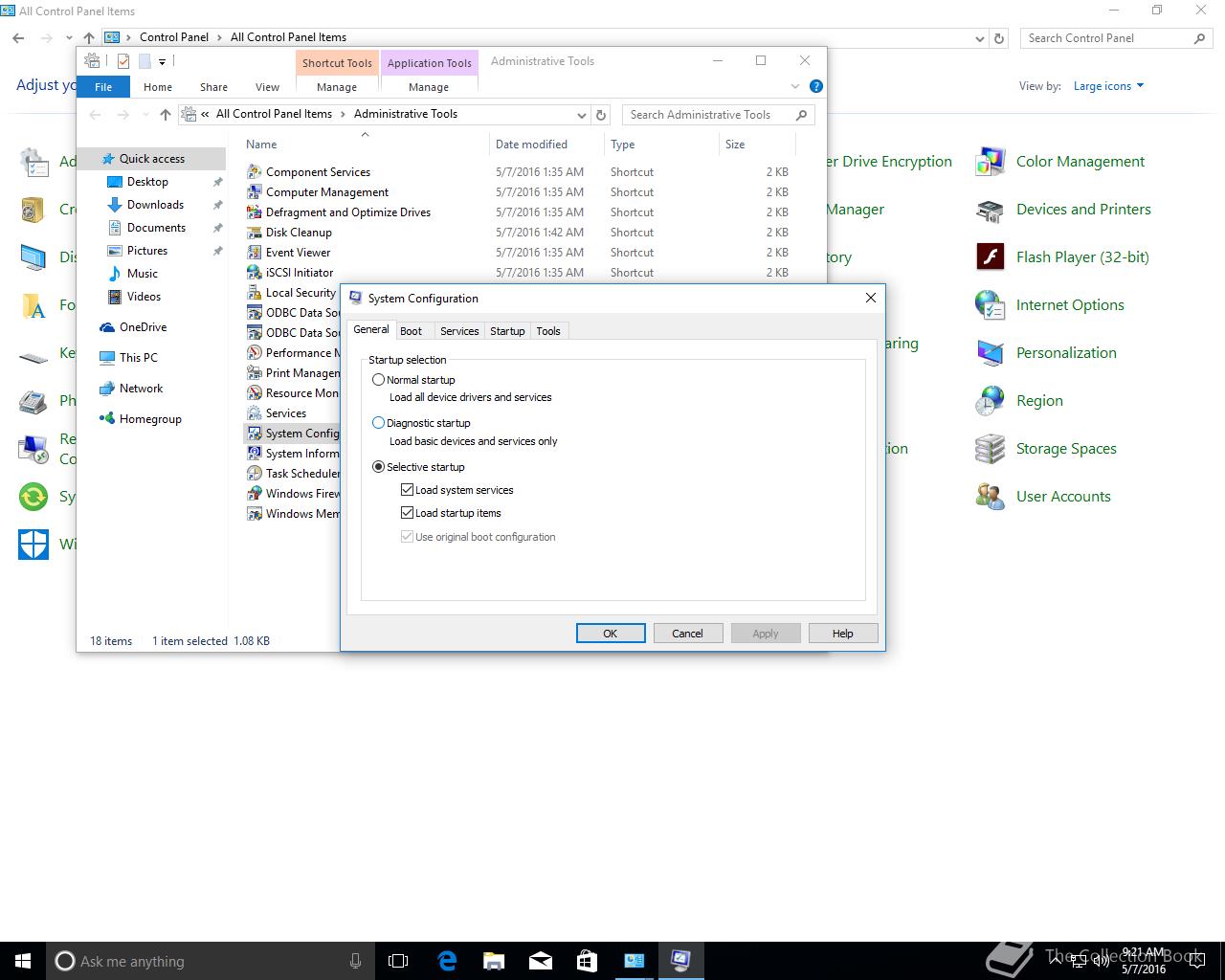This screenshot has width=1225, height=980.
Task: Select Normal startup radio button
Action: (379, 380)
